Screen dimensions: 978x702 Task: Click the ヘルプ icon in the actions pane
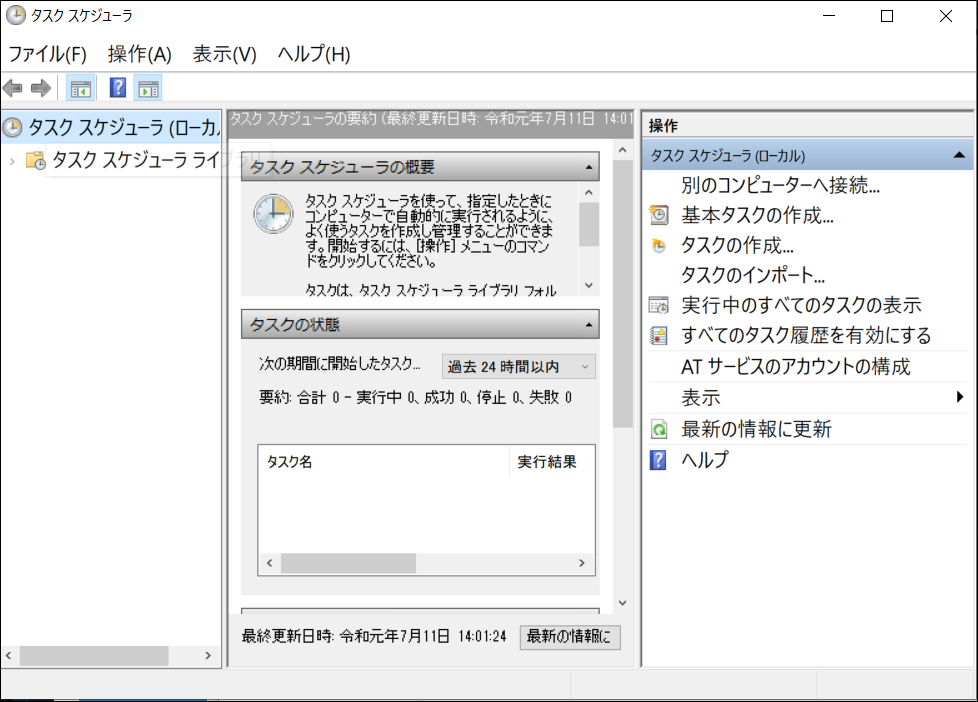[659, 459]
